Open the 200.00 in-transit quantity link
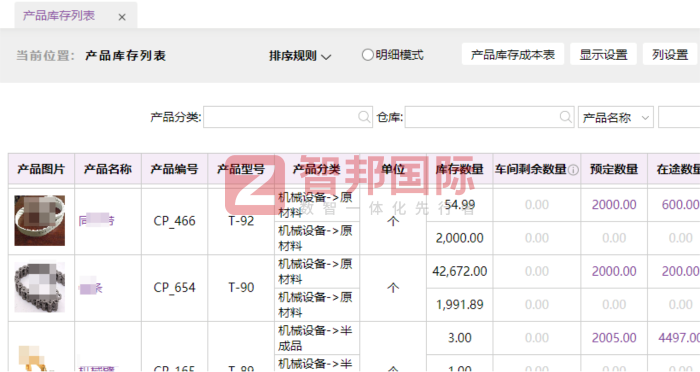The image size is (700, 372). point(680,271)
